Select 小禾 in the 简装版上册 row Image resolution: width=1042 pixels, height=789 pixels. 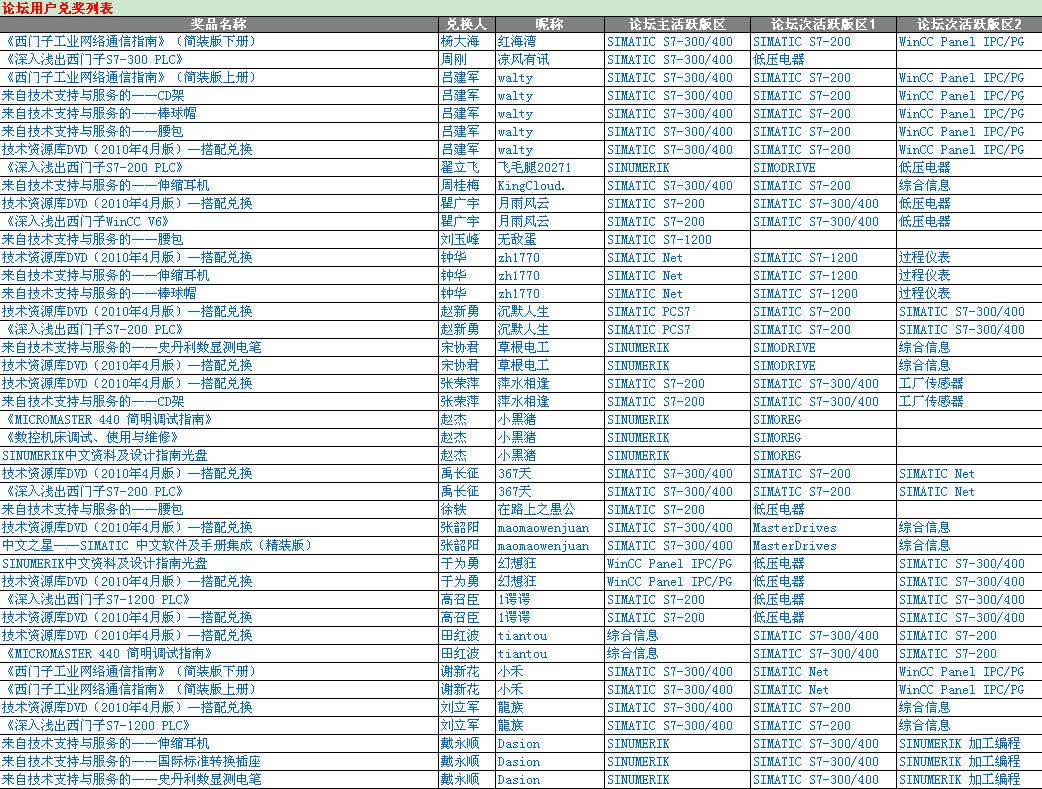pyautogui.click(x=510, y=689)
